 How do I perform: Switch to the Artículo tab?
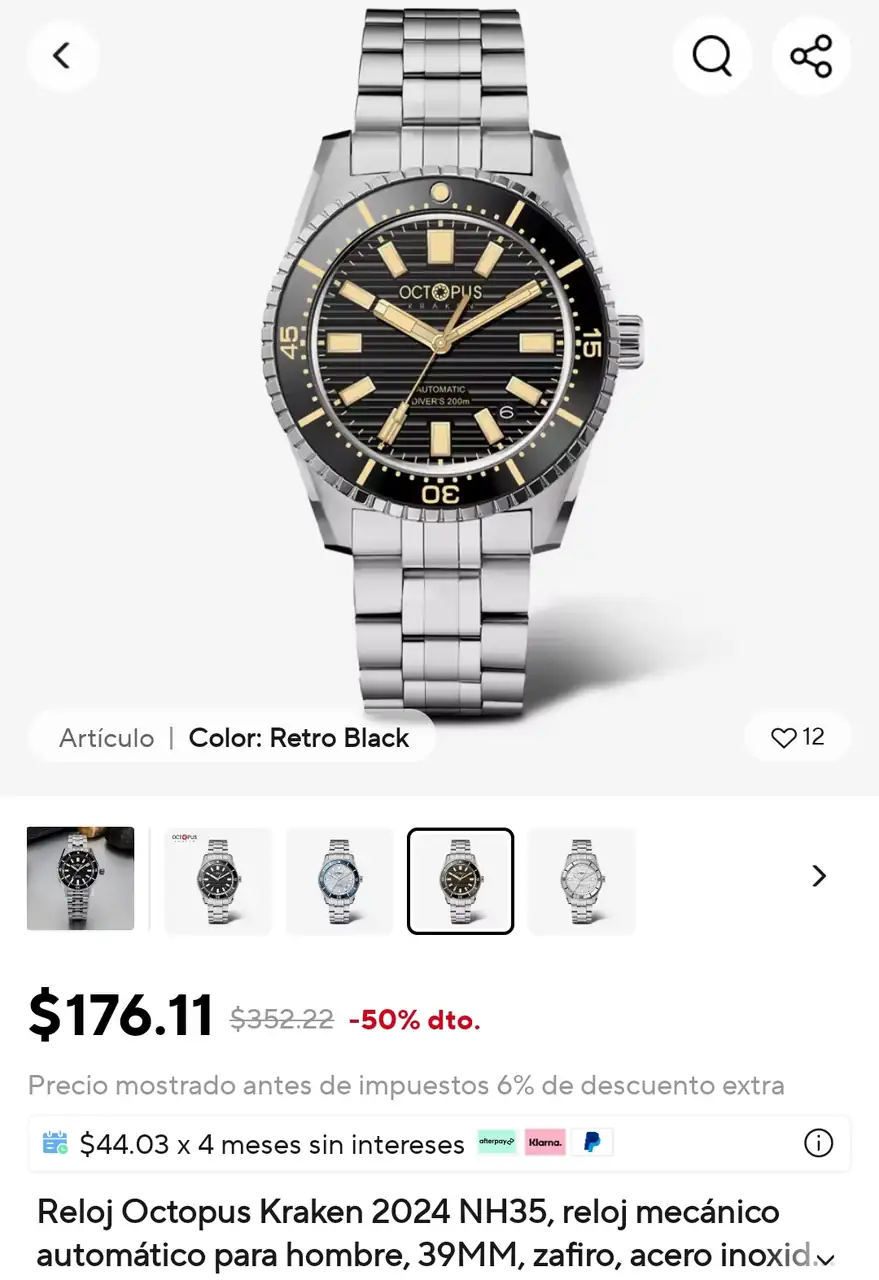(x=106, y=738)
